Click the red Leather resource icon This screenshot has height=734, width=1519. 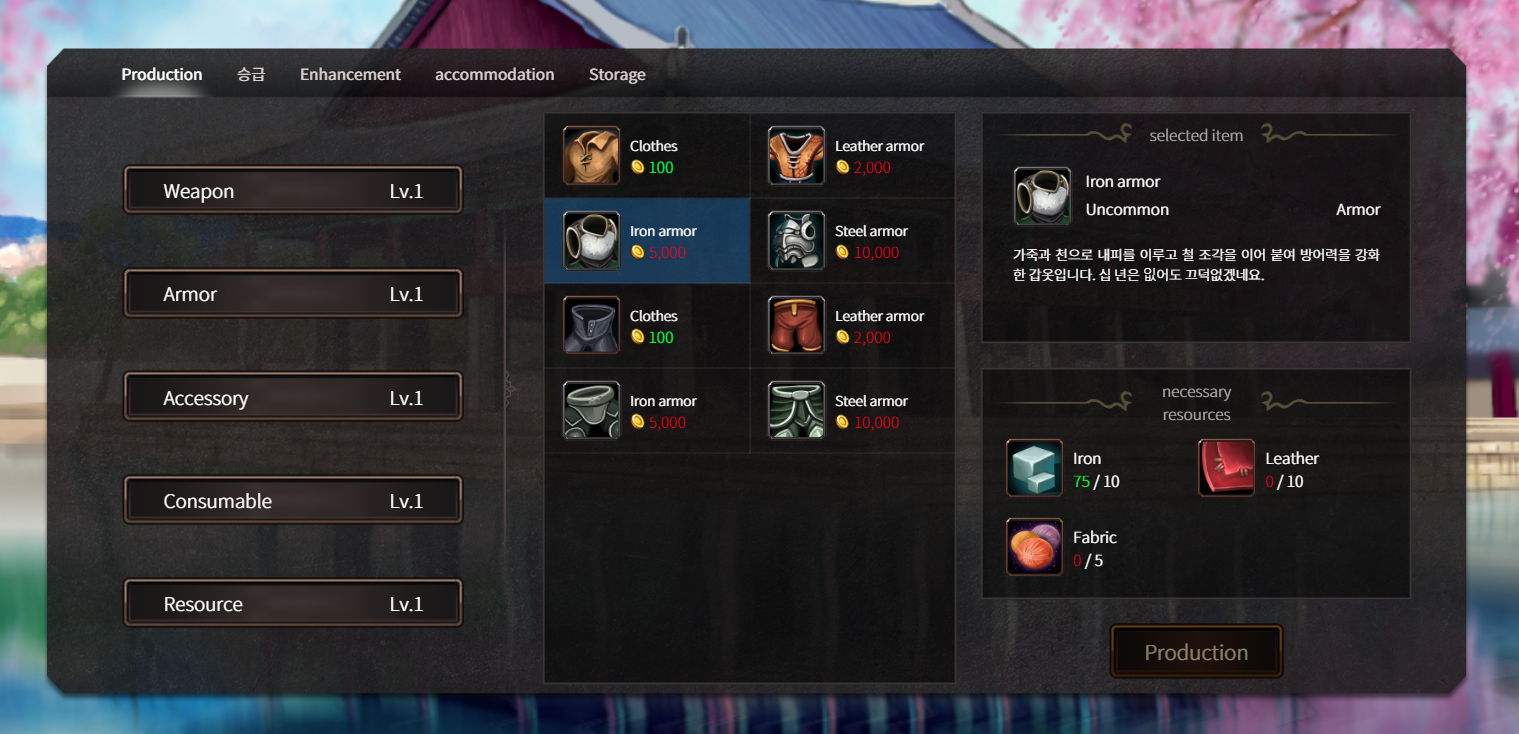click(x=1226, y=468)
